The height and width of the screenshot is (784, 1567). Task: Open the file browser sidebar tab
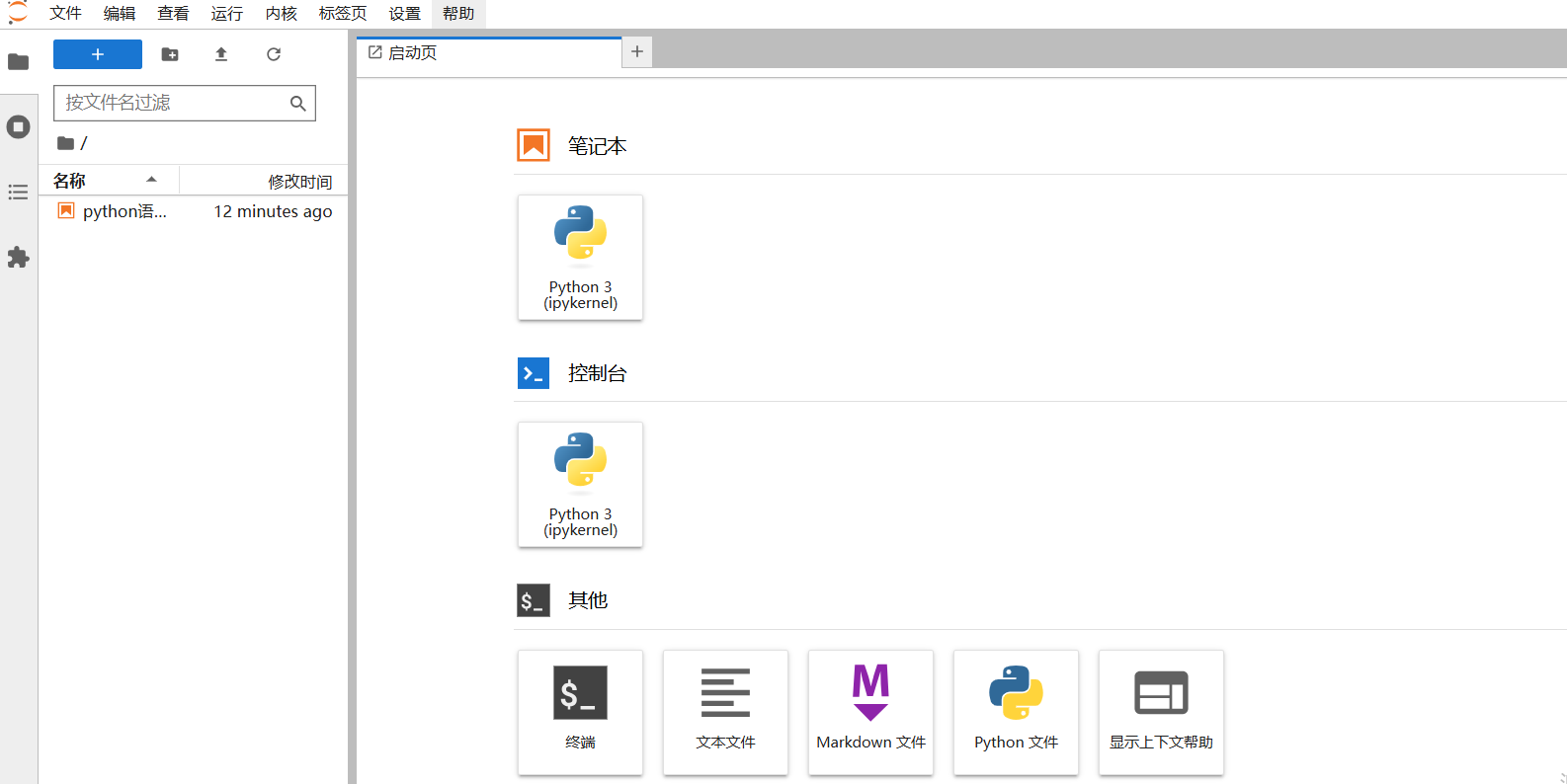pos(18,62)
